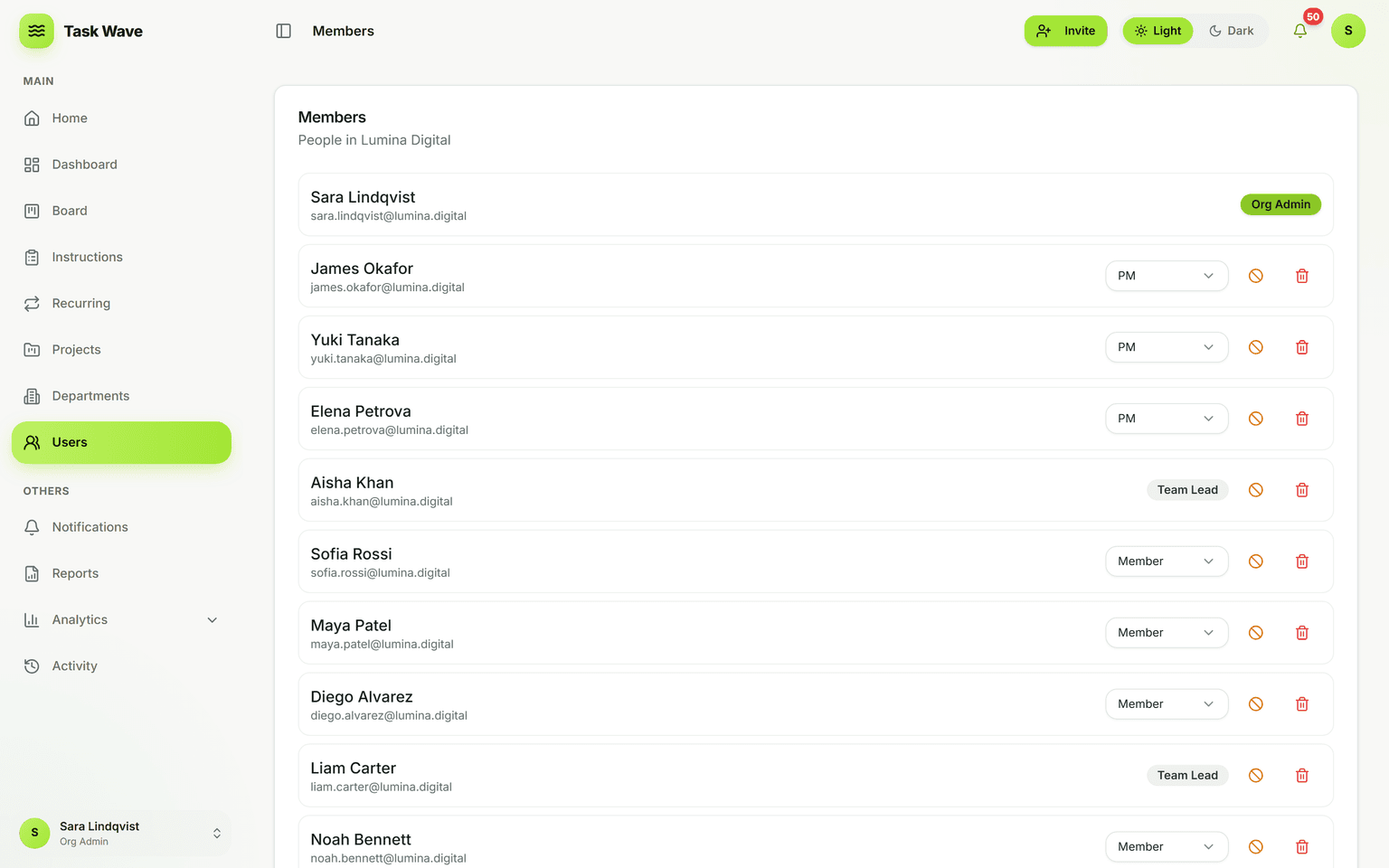Screen dimensions: 1389x868
Task: Select Users in sidebar
Action: [x=121, y=442]
